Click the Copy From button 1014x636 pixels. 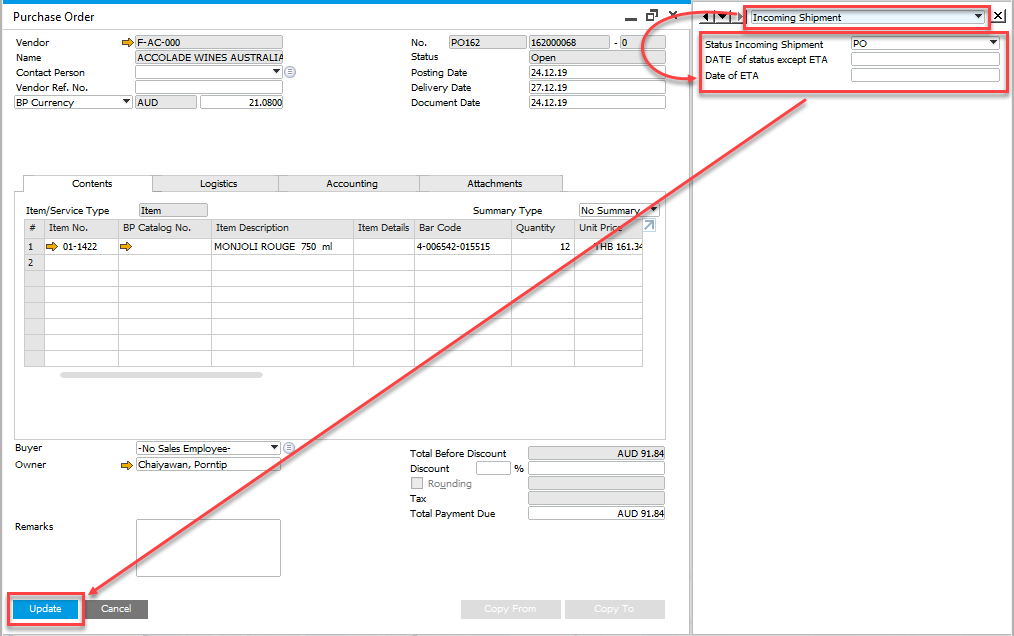pyautogui.click(x=510, y=609)
